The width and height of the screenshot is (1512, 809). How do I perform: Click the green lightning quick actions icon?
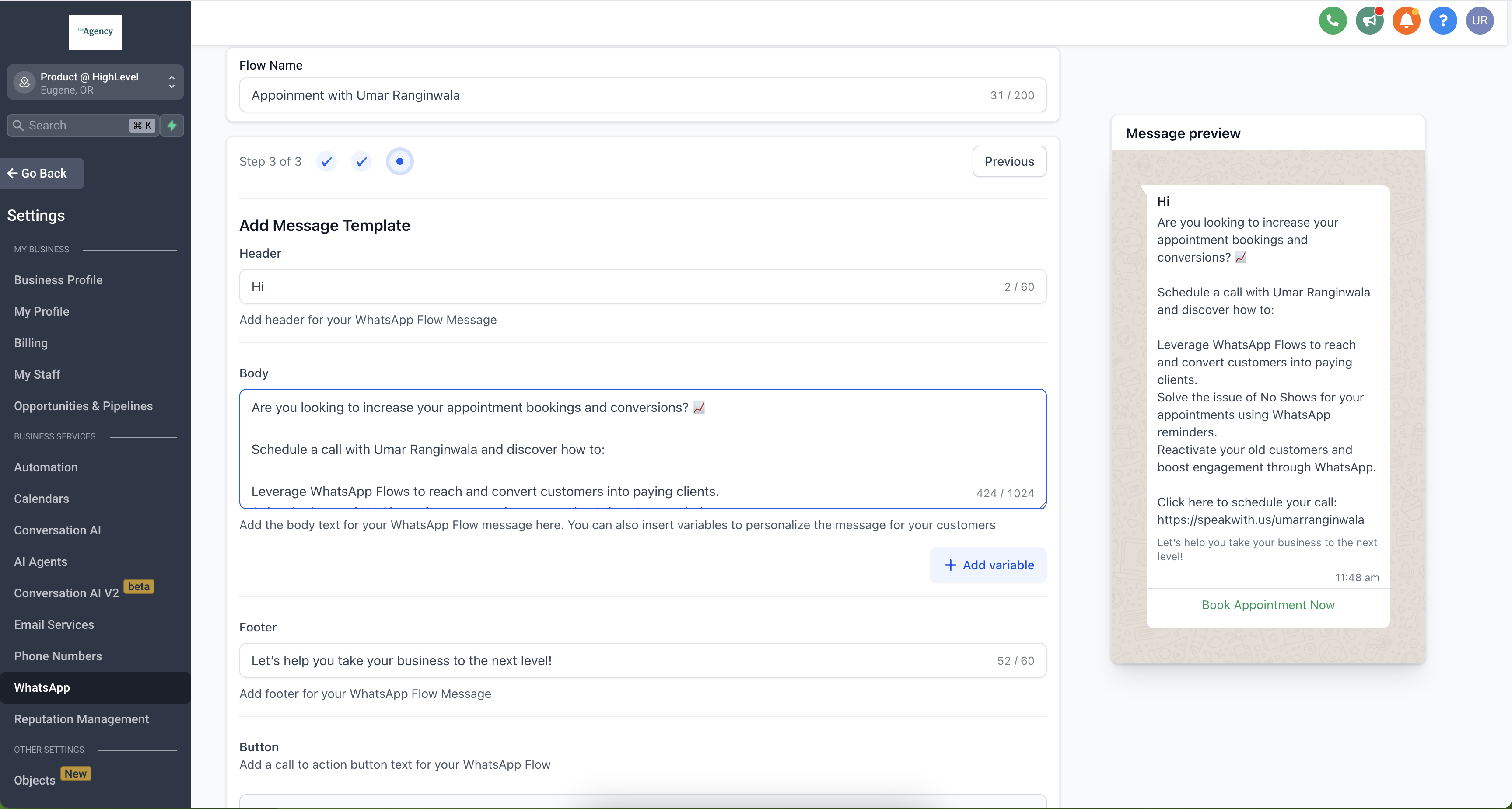(x=172, y=126)
